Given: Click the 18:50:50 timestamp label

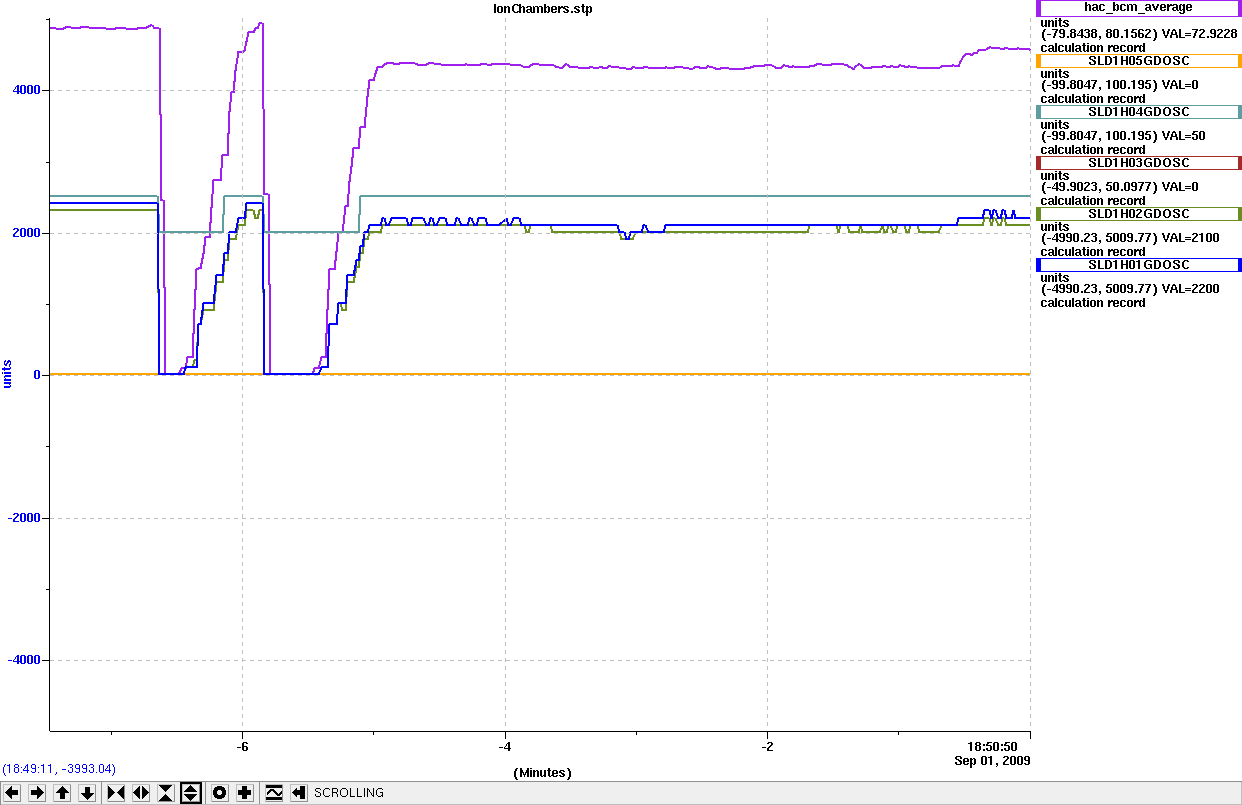Looking at the screenshot, I should [x=991, y=746].
